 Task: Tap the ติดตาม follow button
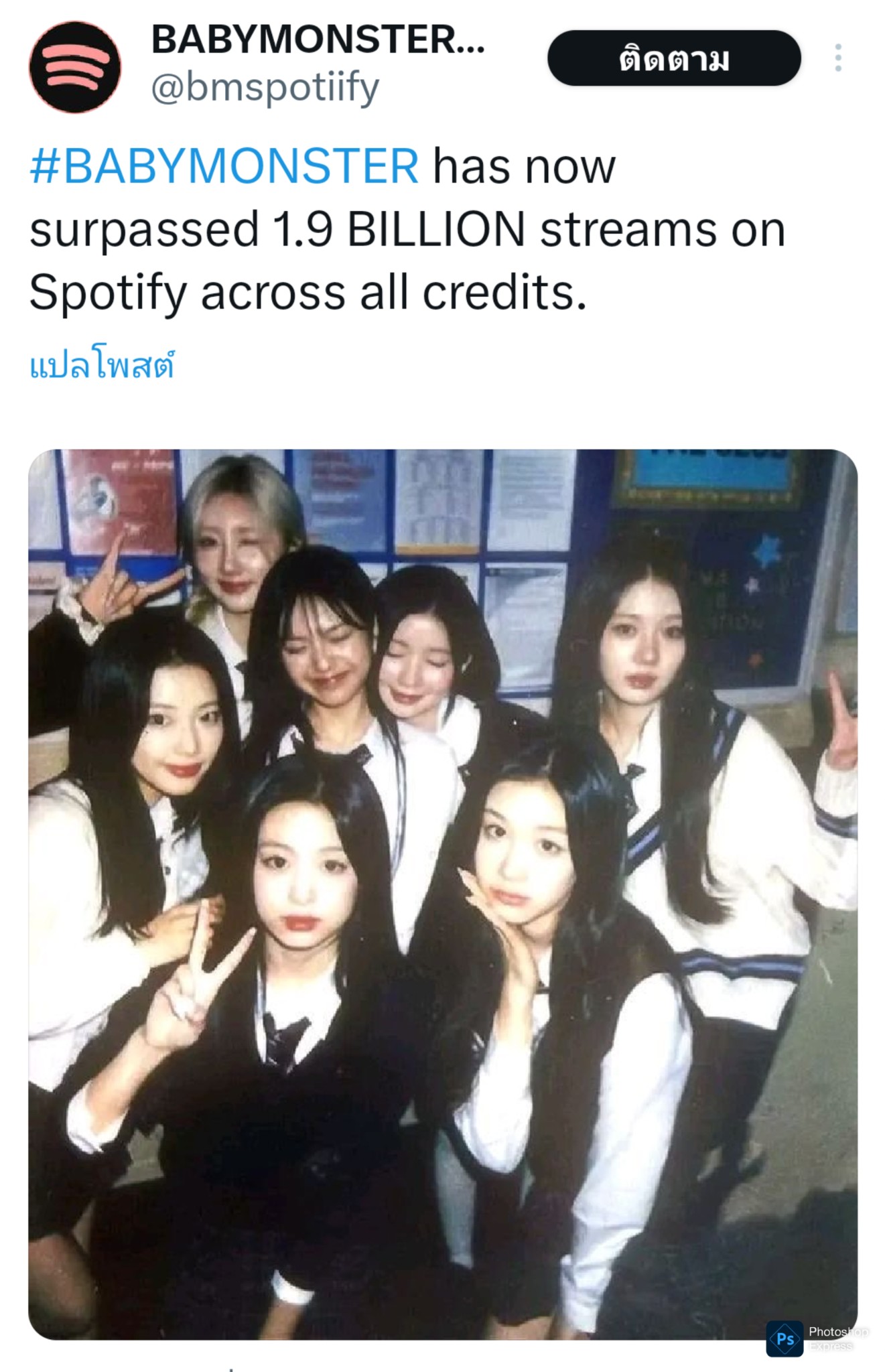point(674,58)
